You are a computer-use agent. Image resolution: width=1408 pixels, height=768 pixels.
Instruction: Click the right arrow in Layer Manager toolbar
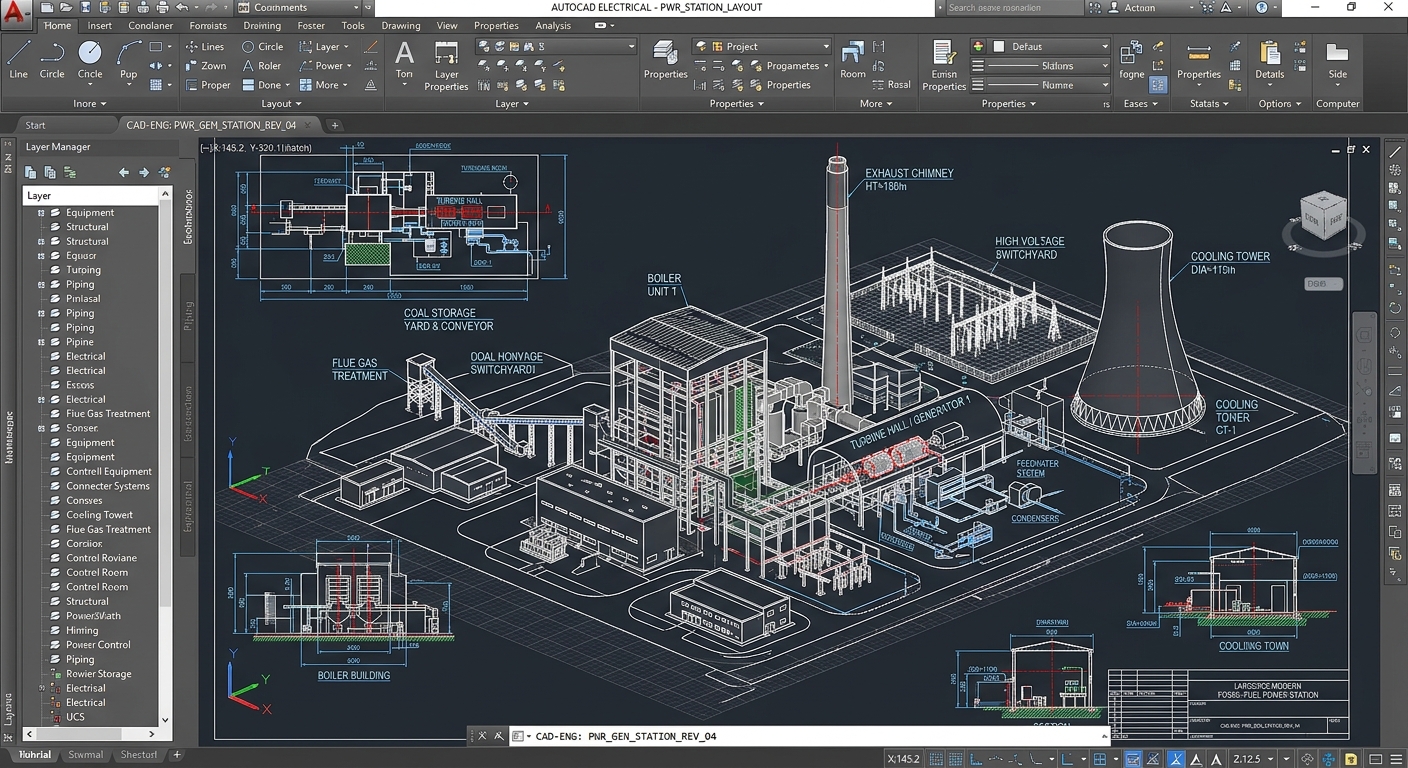(x=143, y=172)
